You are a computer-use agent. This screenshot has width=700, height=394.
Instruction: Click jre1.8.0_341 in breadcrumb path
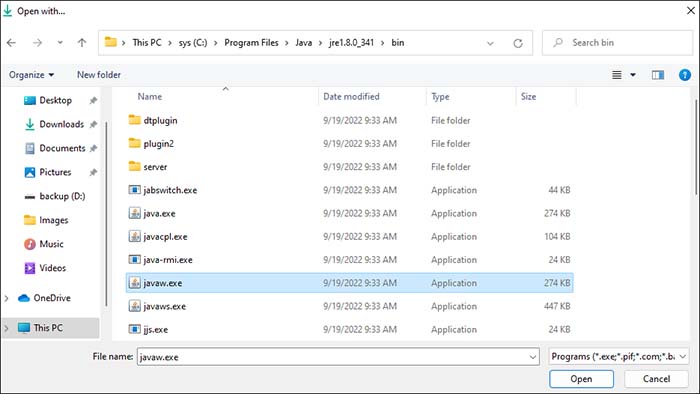pyautogui.click(x=351, y=43)
